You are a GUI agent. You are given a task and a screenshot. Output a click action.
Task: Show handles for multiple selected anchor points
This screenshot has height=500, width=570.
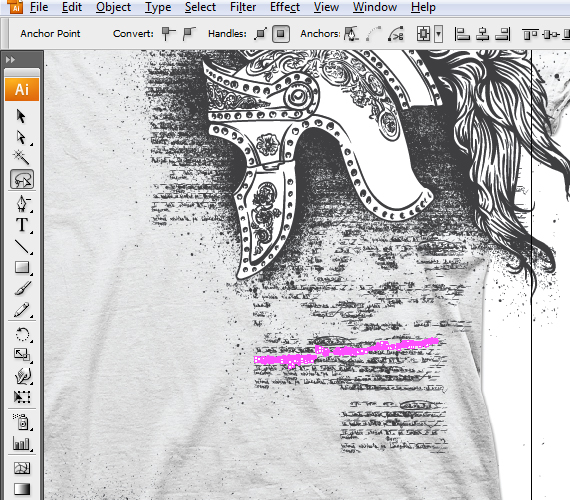pyautogui.click(x=260, y=34)
